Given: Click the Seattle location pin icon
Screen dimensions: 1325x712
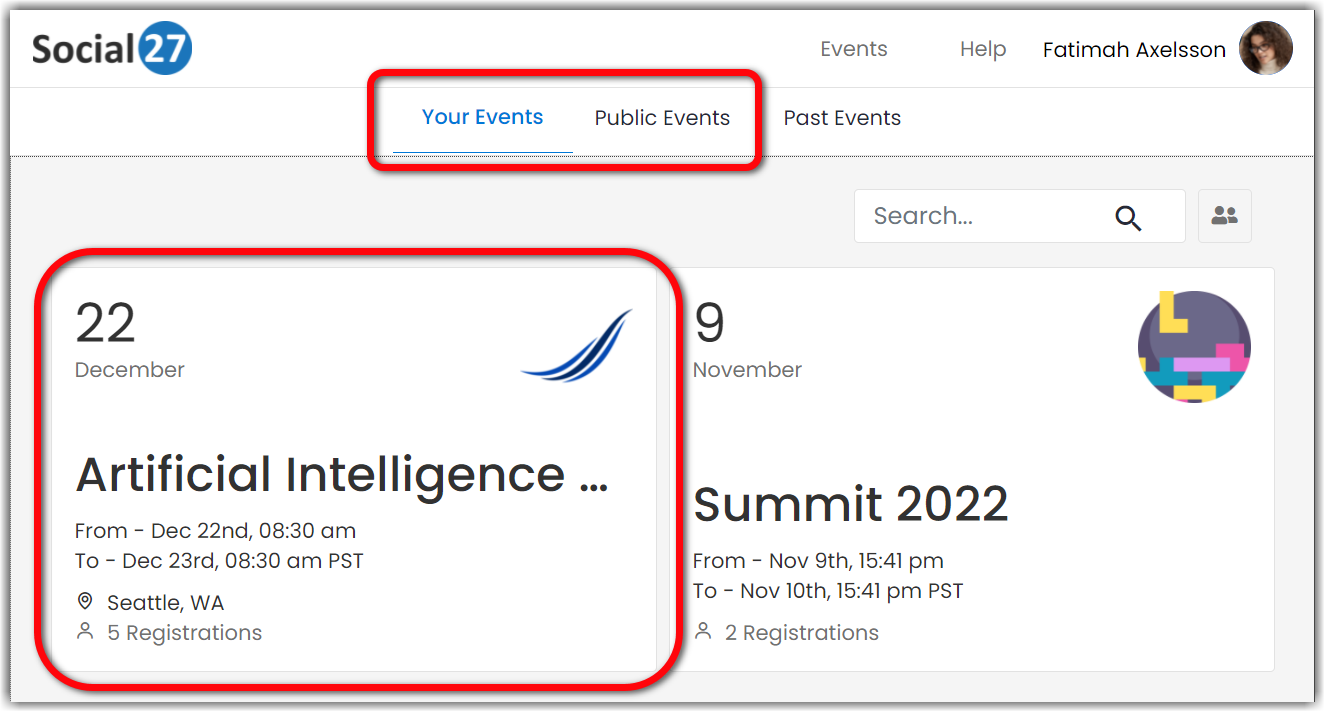Looking at the screenshot, I should [x=85, y=602].
